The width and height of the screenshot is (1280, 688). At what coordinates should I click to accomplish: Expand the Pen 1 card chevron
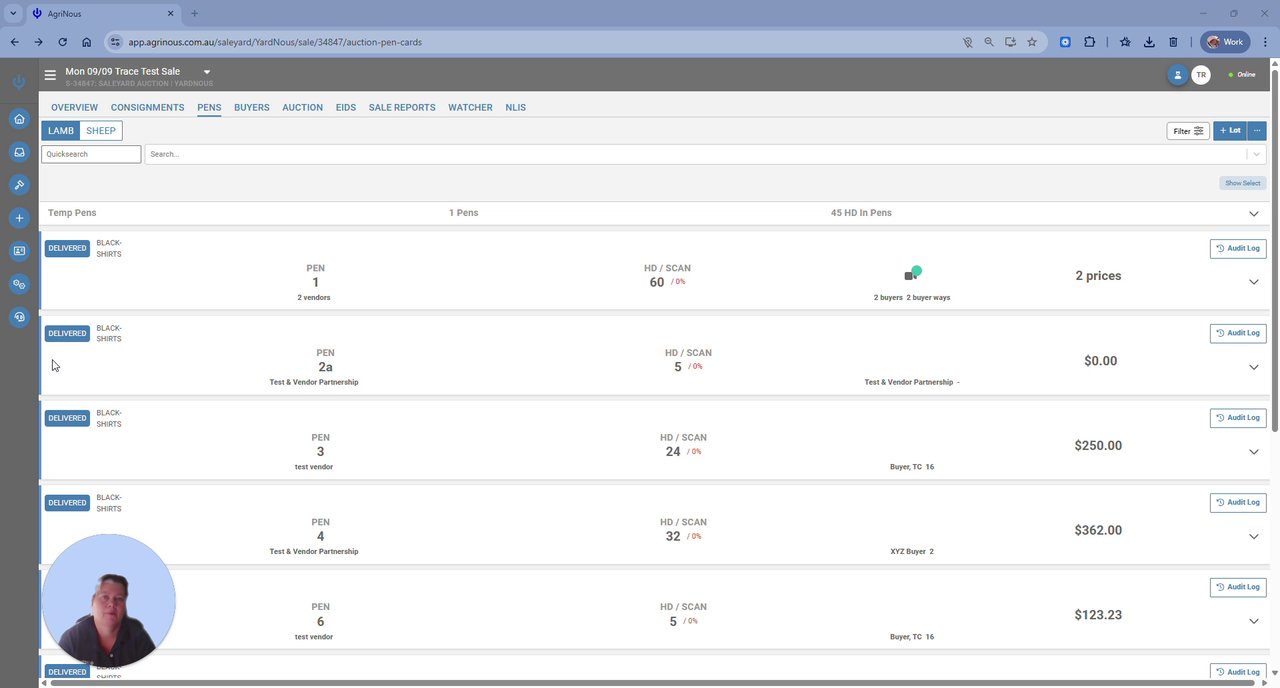pyautogui.click(x=1253, y=282)
